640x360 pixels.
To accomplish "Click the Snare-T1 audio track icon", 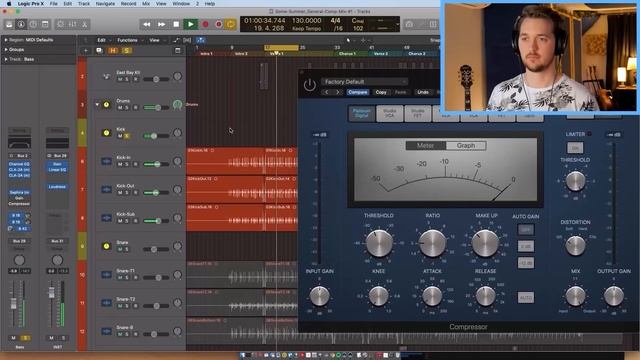I will 107,275.
